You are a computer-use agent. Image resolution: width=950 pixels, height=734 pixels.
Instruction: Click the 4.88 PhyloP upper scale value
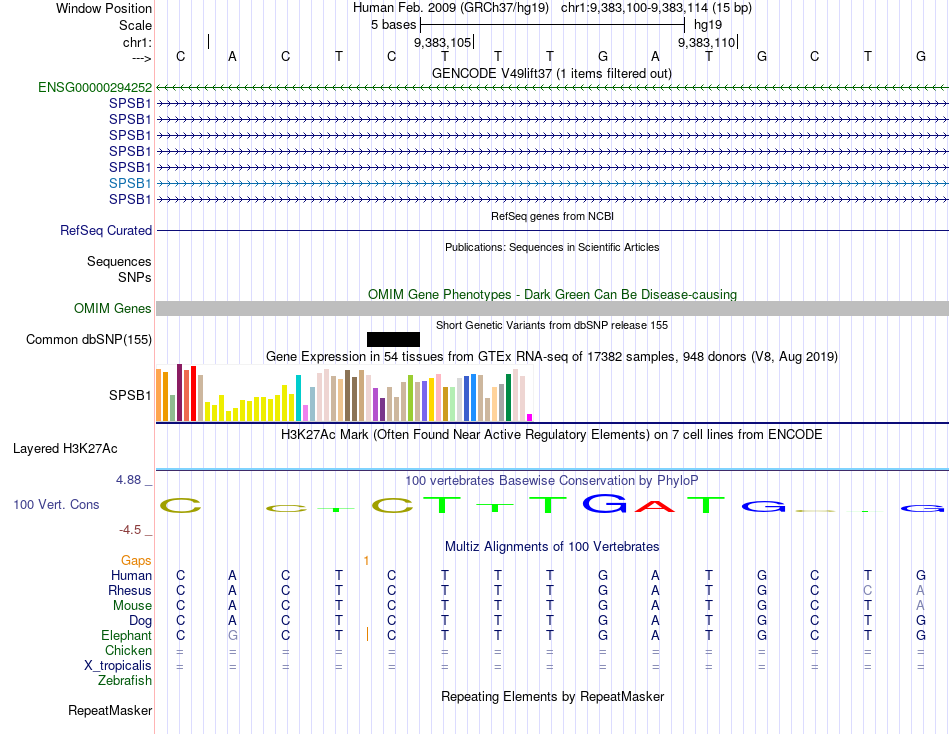(128, 480)
